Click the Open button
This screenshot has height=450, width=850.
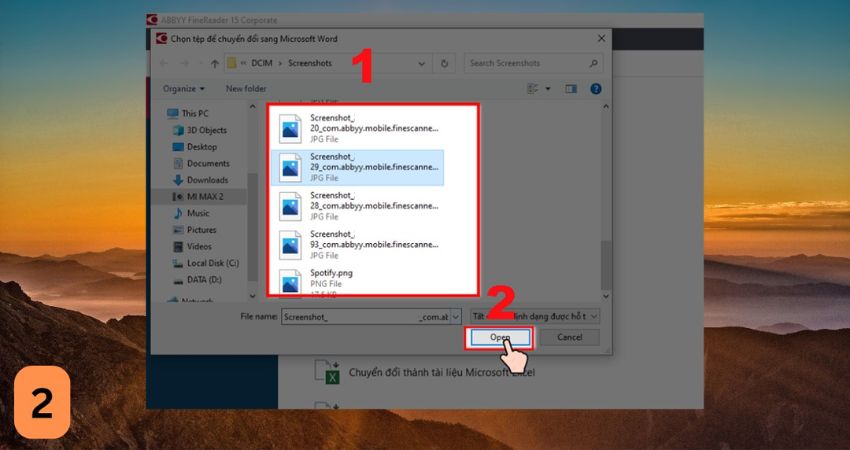click(499, 338)
